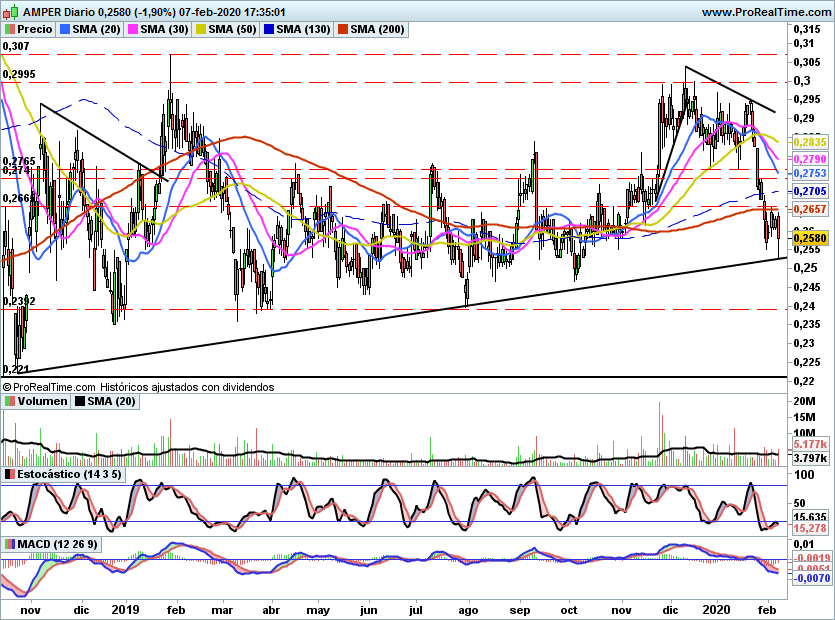Click the volume SMA (20) legend label

[105, 401]
